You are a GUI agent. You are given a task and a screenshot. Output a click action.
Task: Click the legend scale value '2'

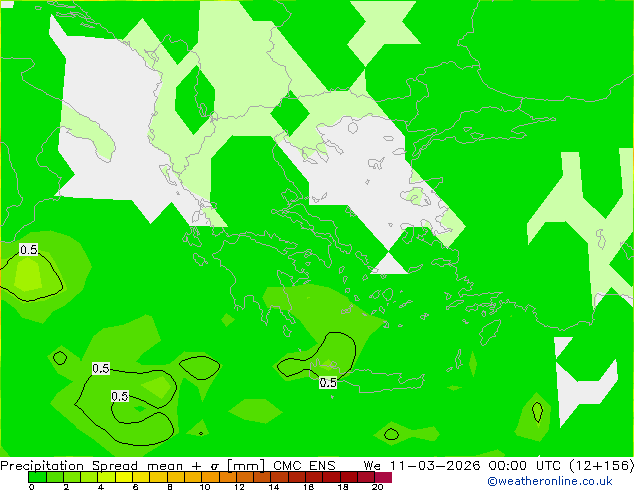[x=66, y=487]
